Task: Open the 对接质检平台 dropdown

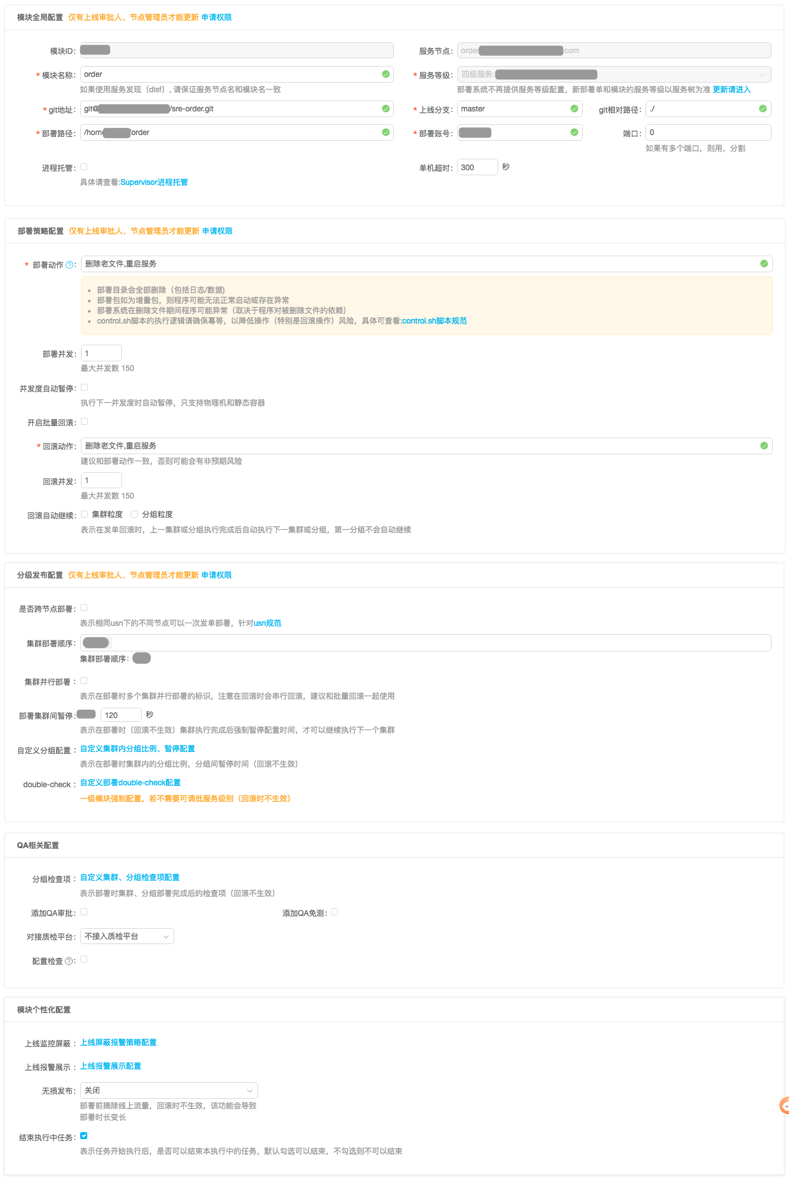Action: tap(127, 936)
